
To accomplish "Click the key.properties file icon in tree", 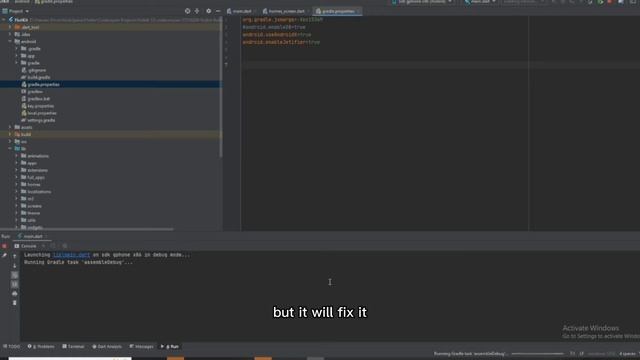I will point(24,106).
